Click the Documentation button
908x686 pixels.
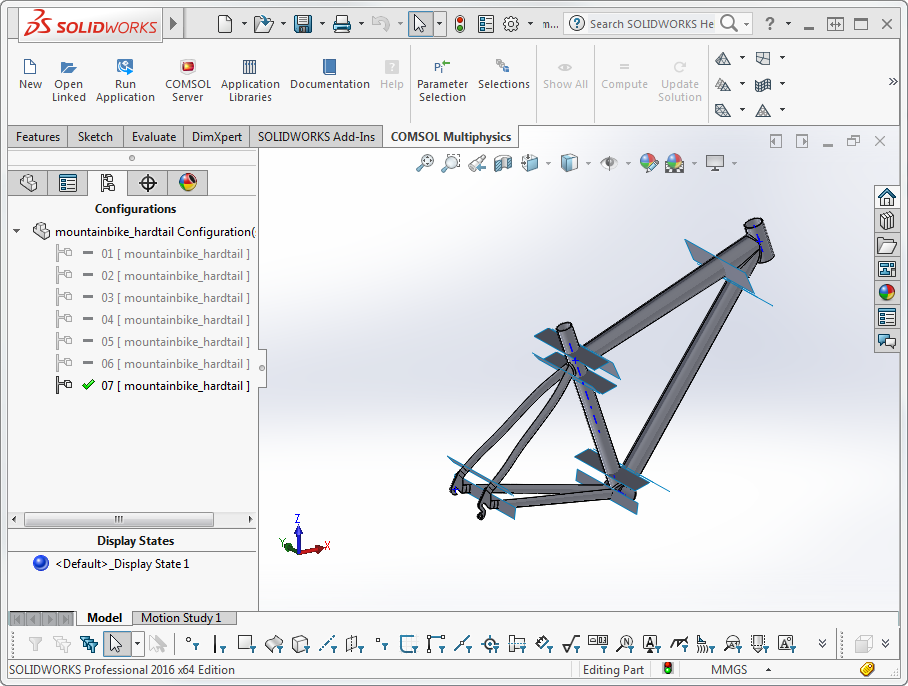click(329, 75)
